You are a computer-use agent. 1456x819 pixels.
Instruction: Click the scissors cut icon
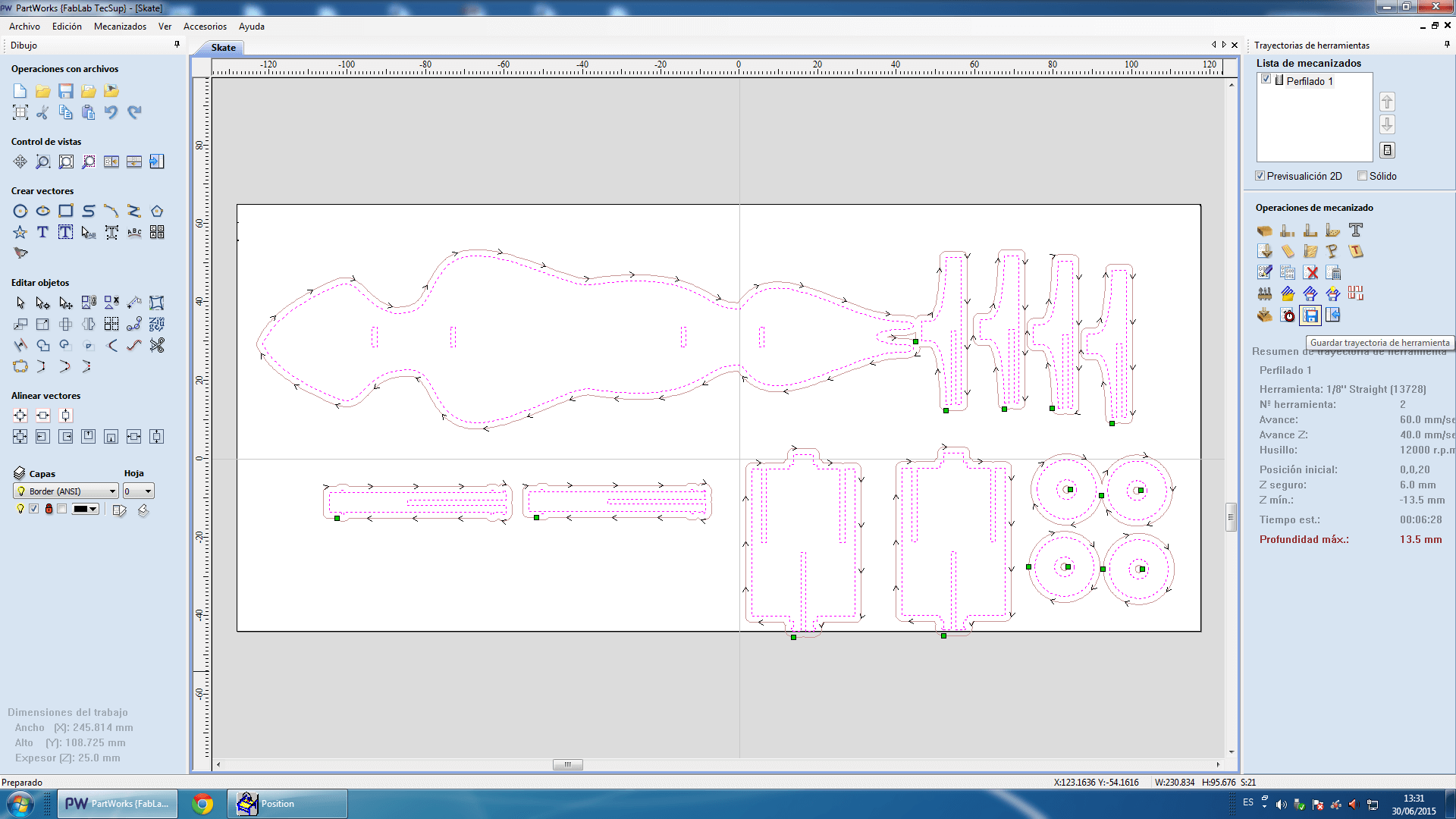tap(43, 112)
